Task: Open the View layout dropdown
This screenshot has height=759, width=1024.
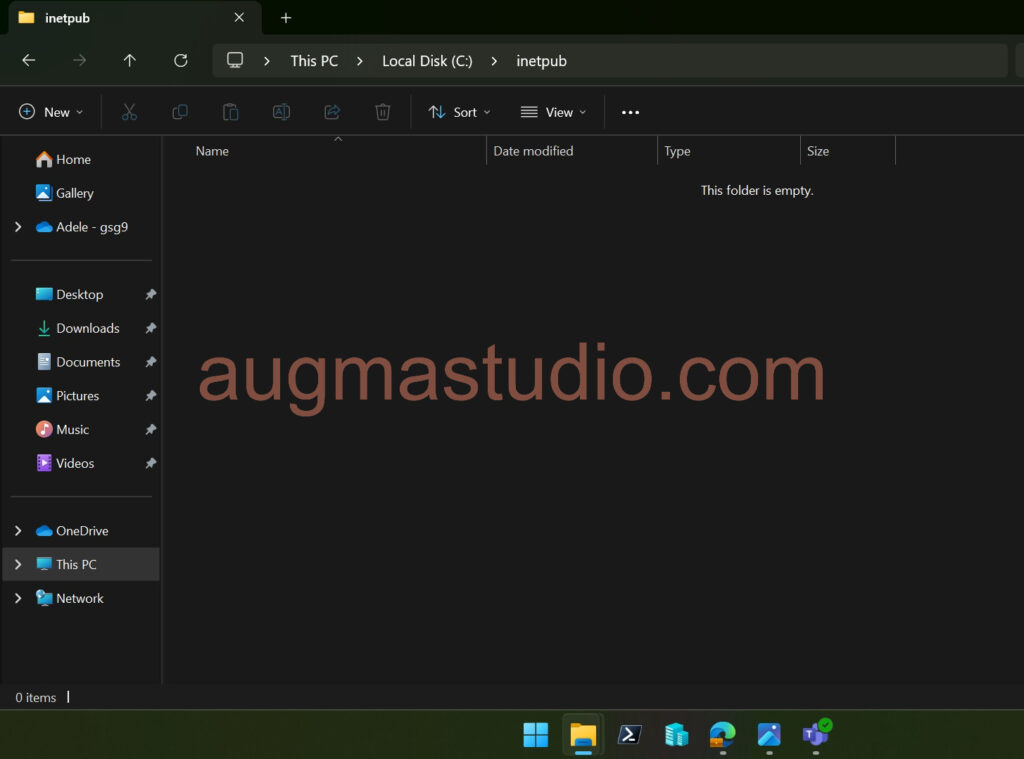Action: pos(554,112)
